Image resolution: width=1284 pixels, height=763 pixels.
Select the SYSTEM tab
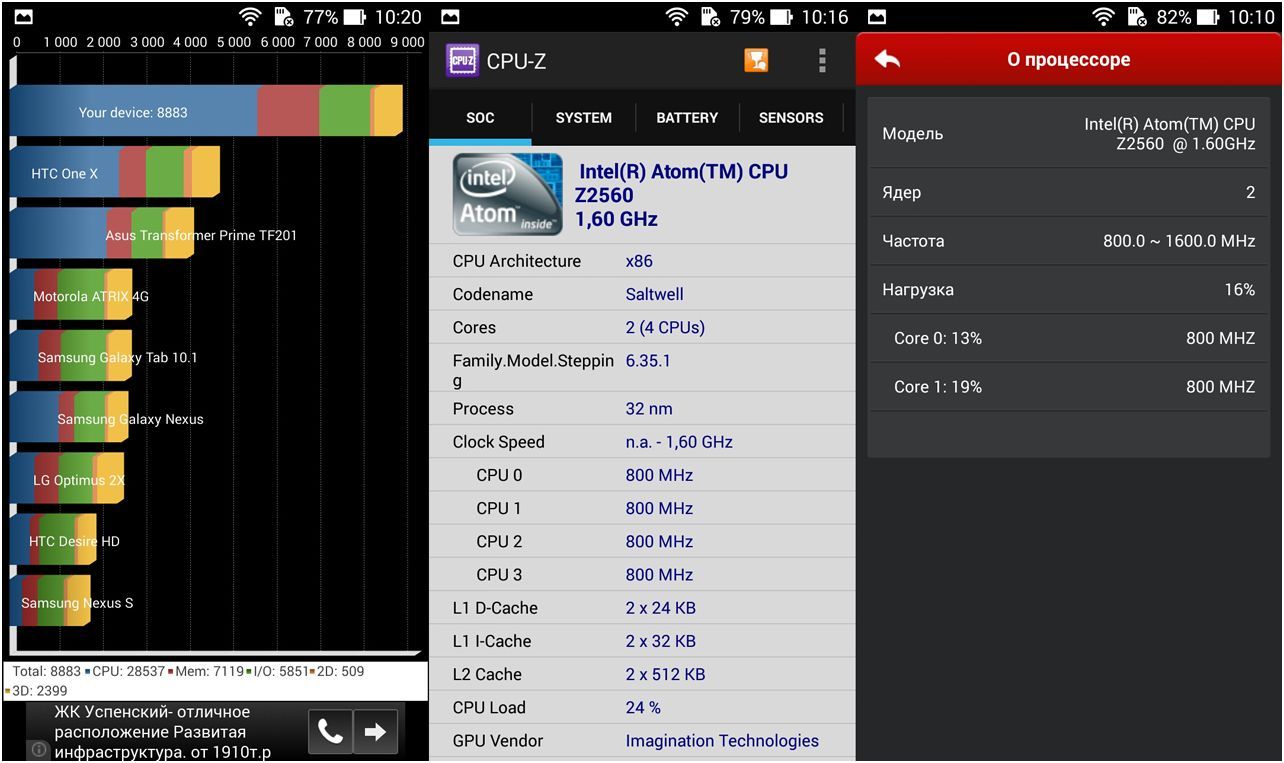[583, 118]
